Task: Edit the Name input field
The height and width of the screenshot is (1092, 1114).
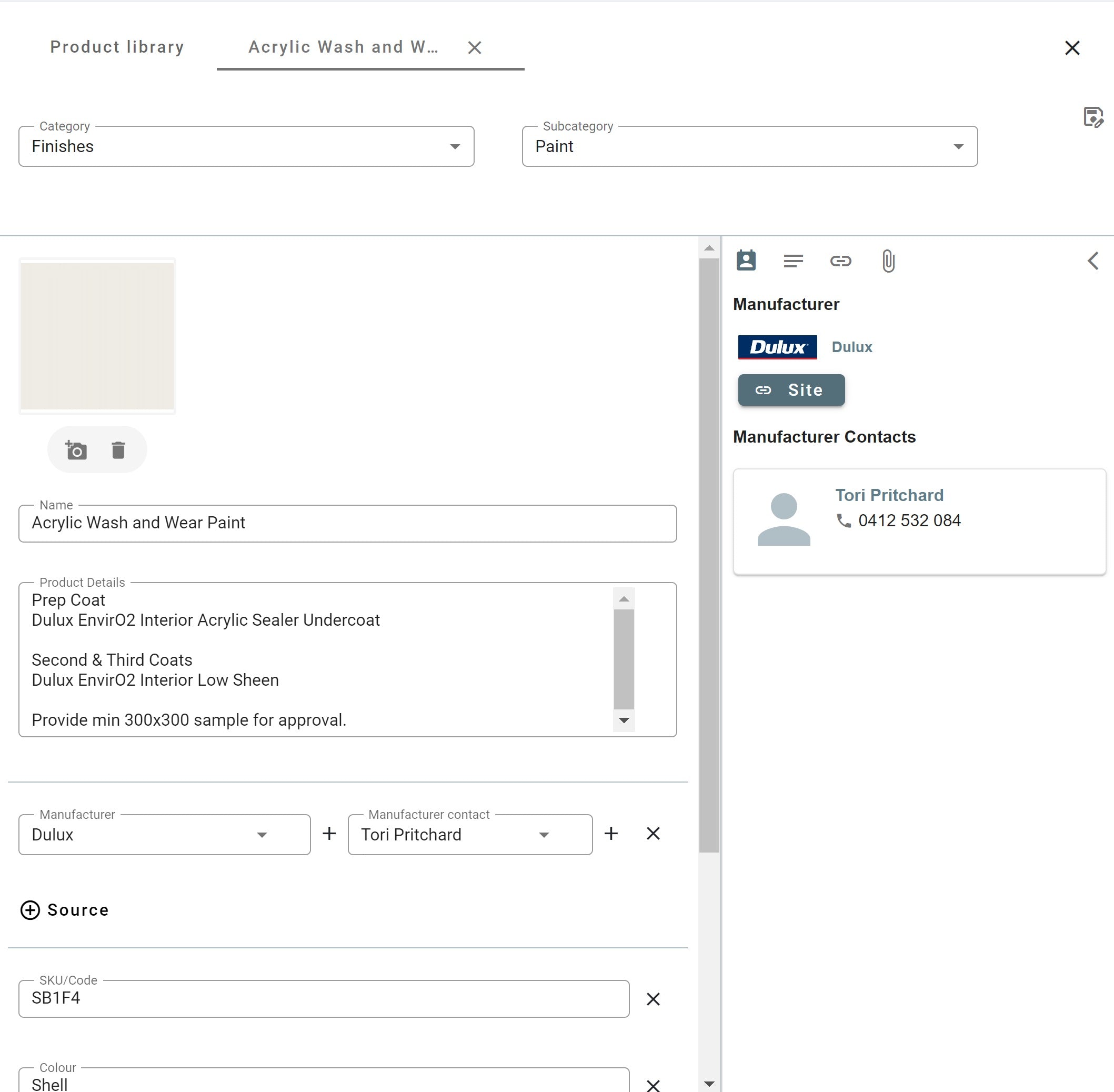Action: point(347,523)
